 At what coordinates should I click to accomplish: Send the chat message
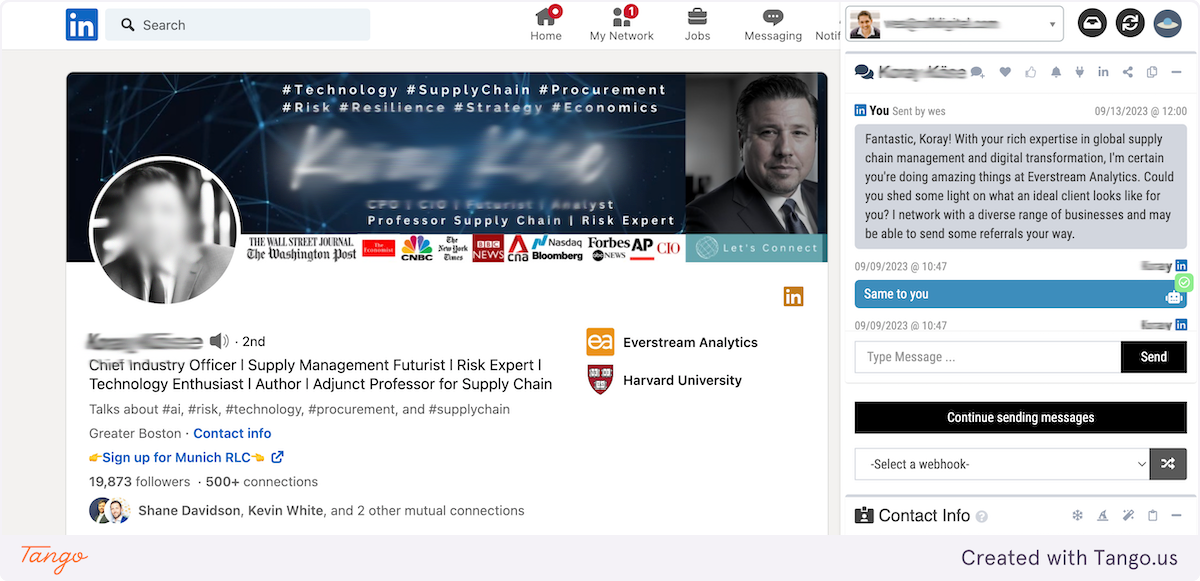click(x=1154, y=357)
